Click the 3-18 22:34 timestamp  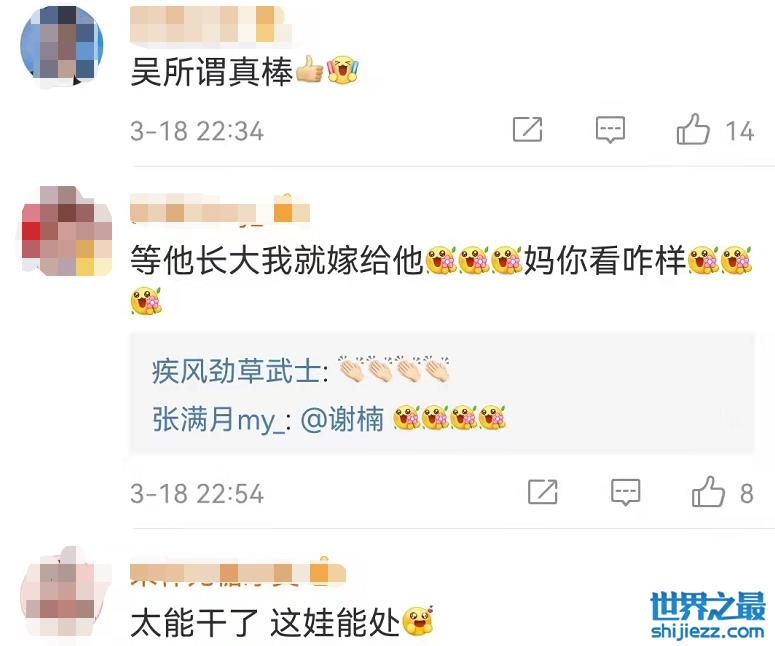click(x=197, y=131)
